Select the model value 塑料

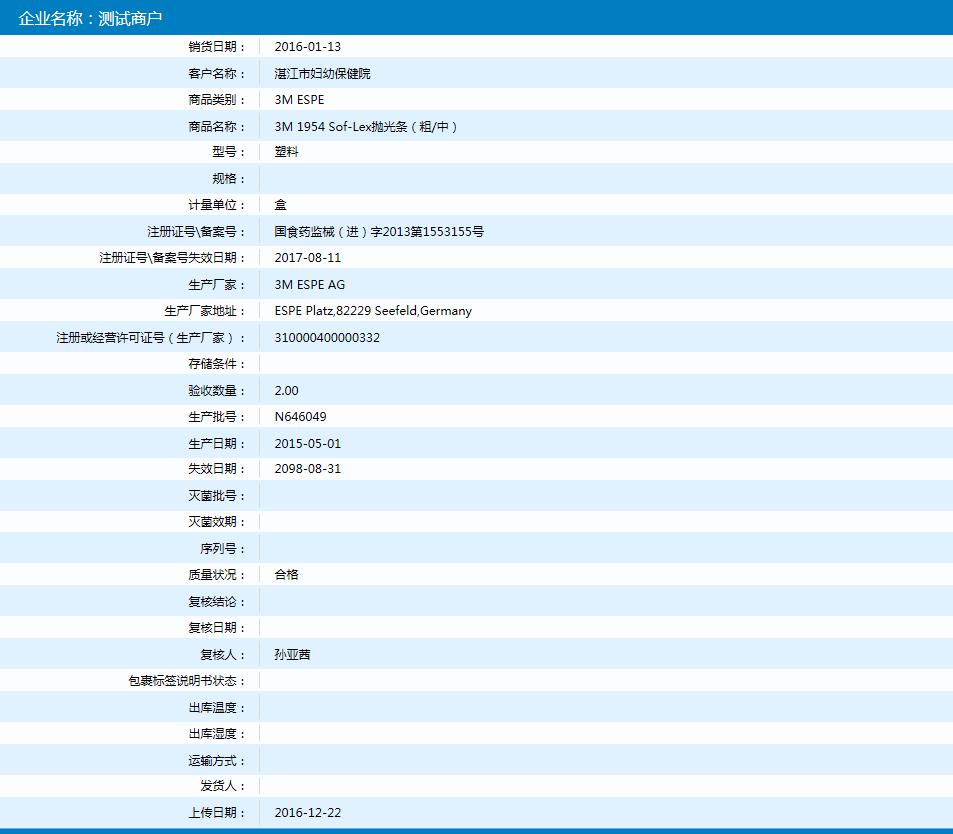pos(286,152)
